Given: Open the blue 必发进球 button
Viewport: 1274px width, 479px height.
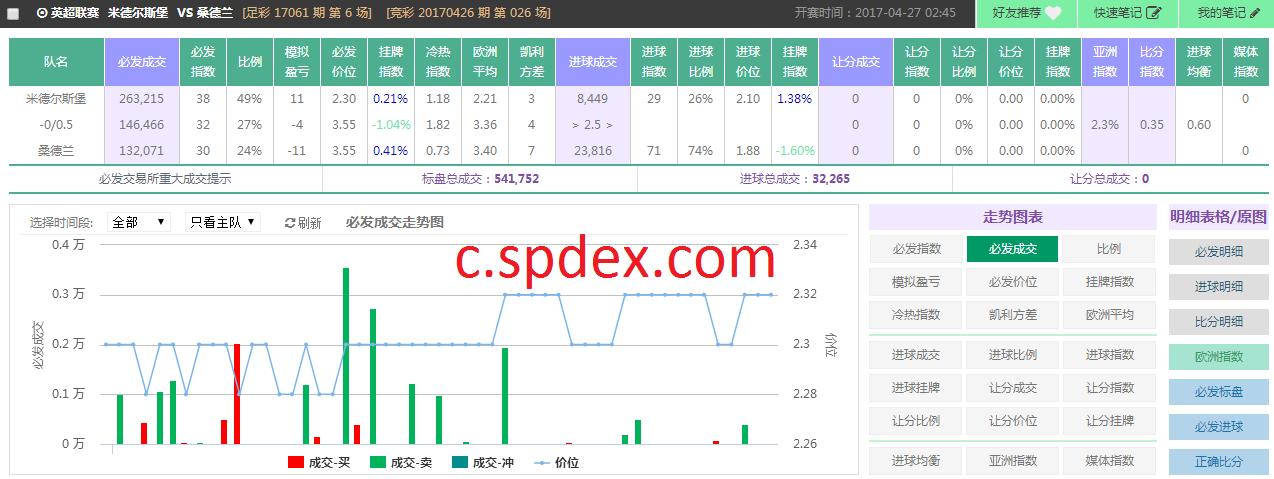Looking at the screenshot, I should (x=1219, y=426).
